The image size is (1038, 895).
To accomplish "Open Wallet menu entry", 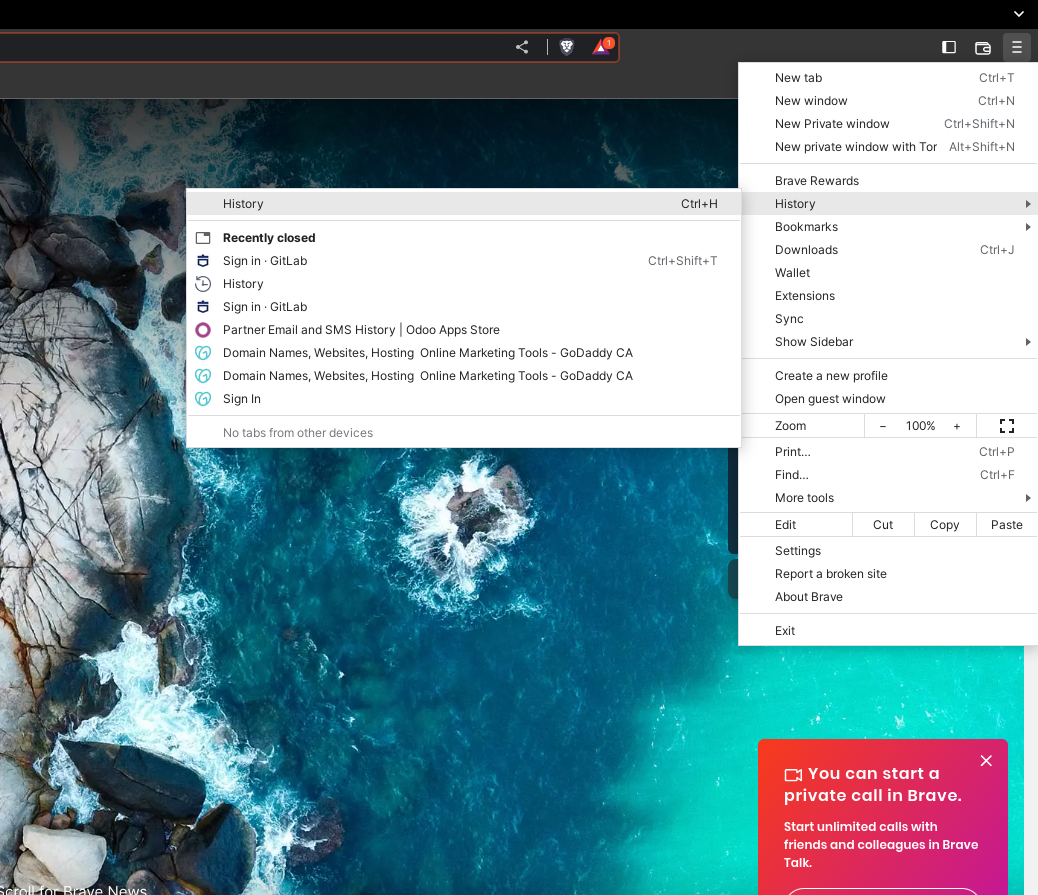I will [888, 273].
